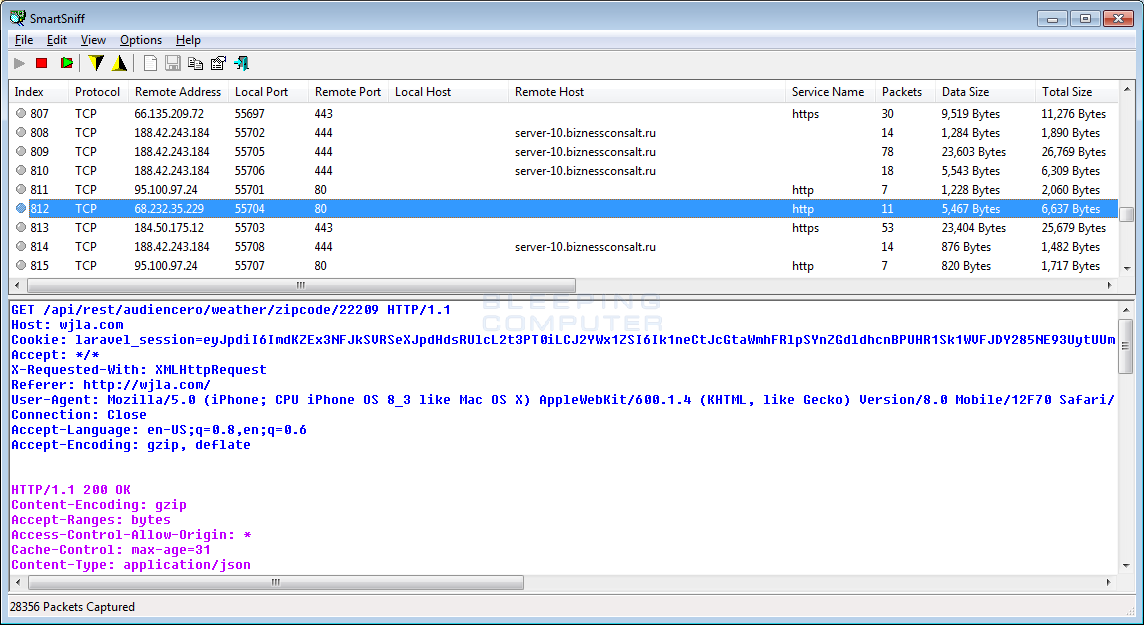
Task: Open the View menu
Action: tap(92, 40)
